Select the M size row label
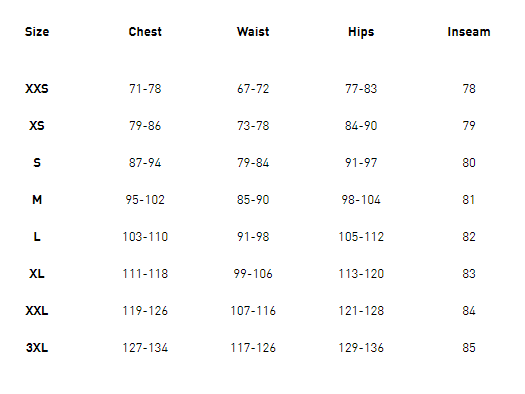 click(37, 200)
